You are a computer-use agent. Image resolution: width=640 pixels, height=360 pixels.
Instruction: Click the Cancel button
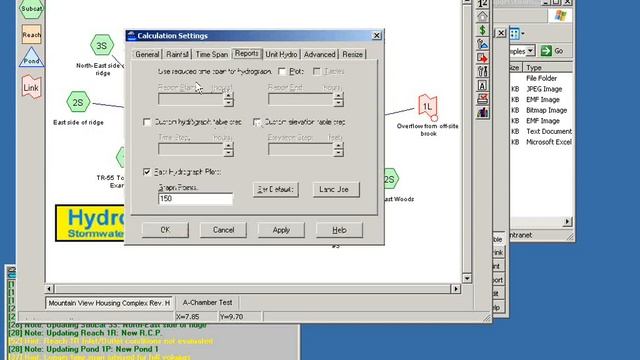223,230
